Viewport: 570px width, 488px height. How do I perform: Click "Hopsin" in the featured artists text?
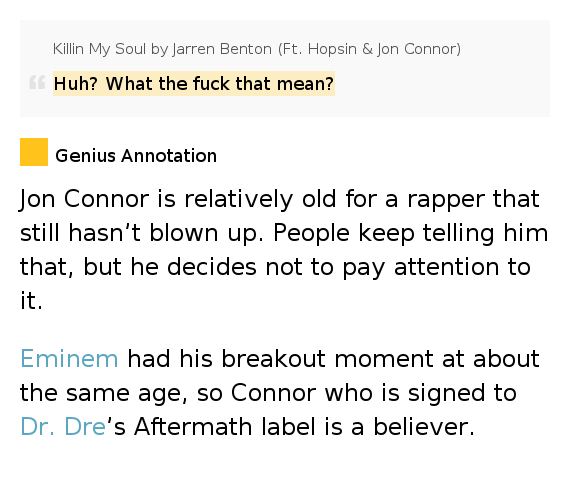click(332, 49)
